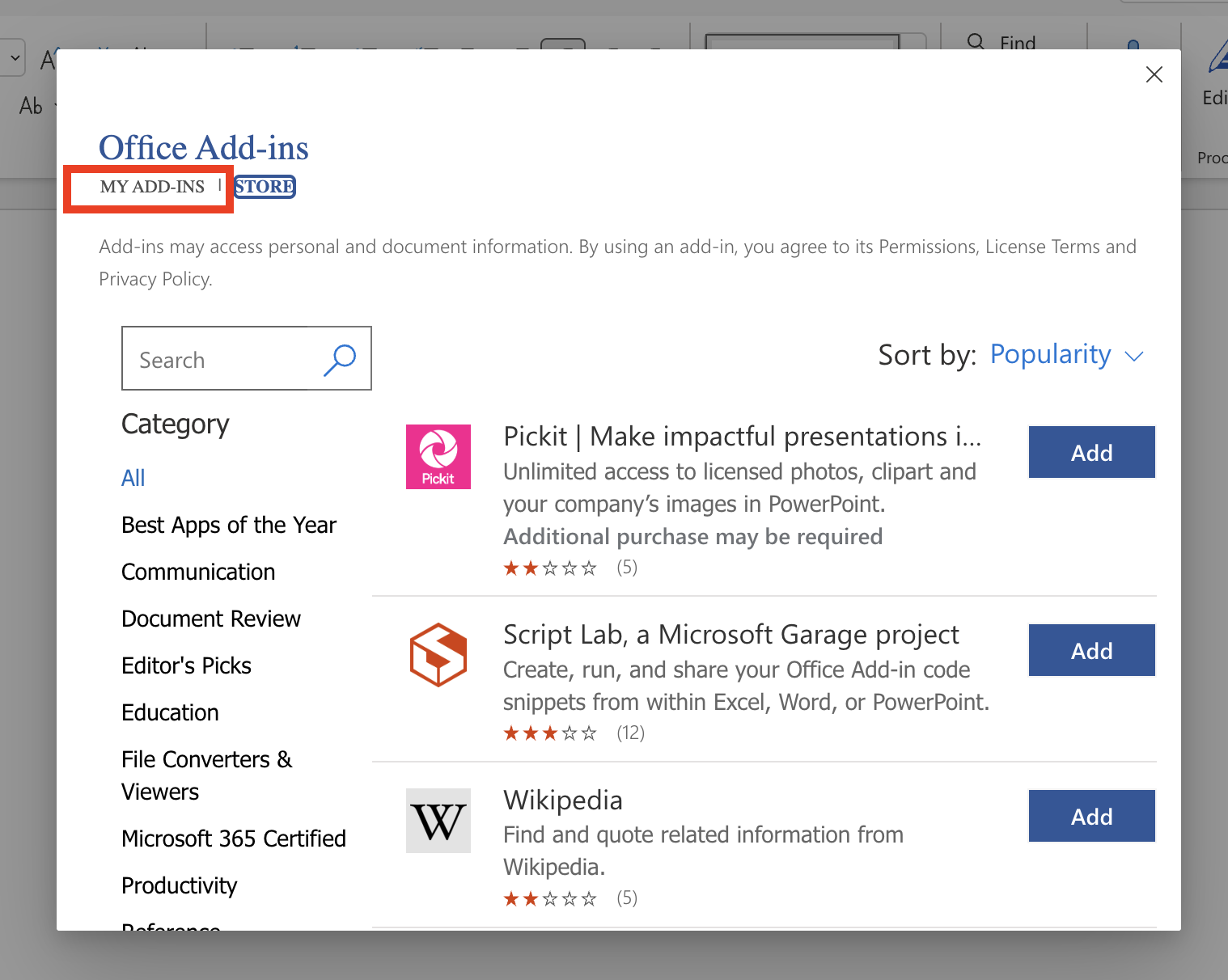The width and height of the screenshot is (1228, 980).
Task: Click the Pickit star rating
Action: (x=550, y=568)
